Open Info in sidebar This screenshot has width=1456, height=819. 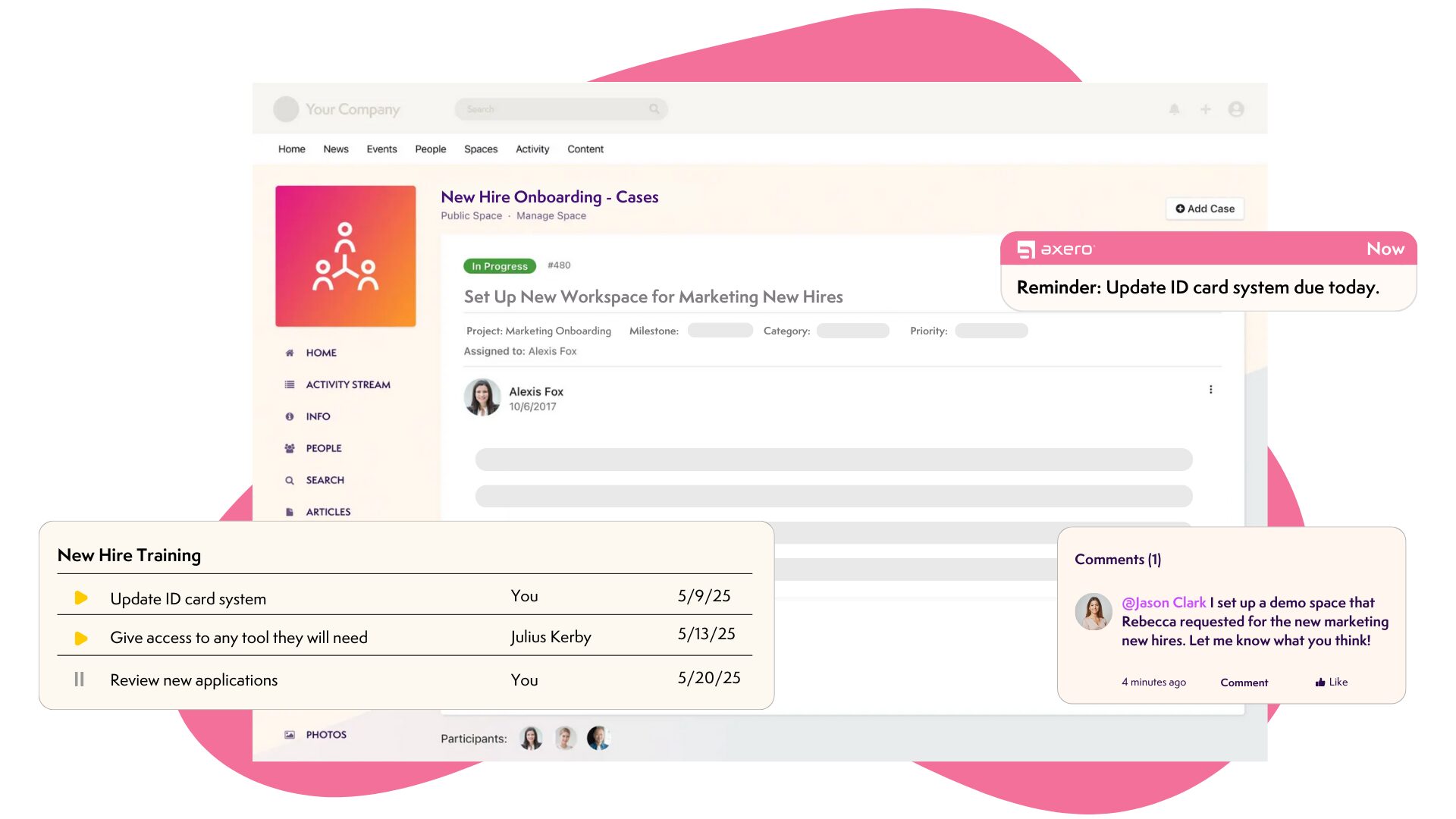click(318, 416)
